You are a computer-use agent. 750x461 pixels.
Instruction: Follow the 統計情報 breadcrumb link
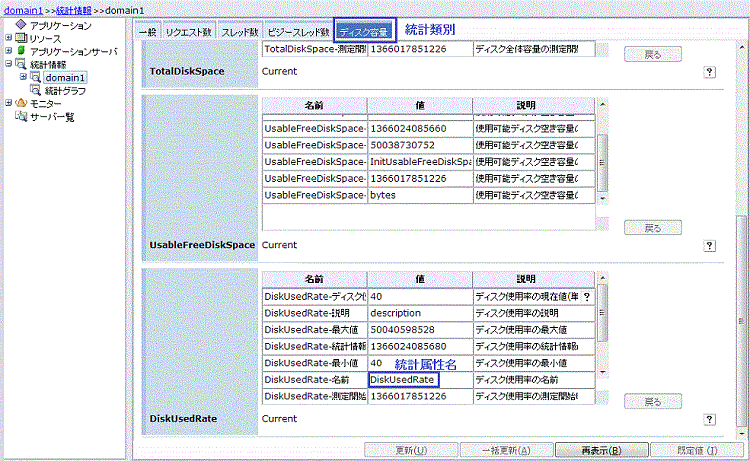click(74, 9)
